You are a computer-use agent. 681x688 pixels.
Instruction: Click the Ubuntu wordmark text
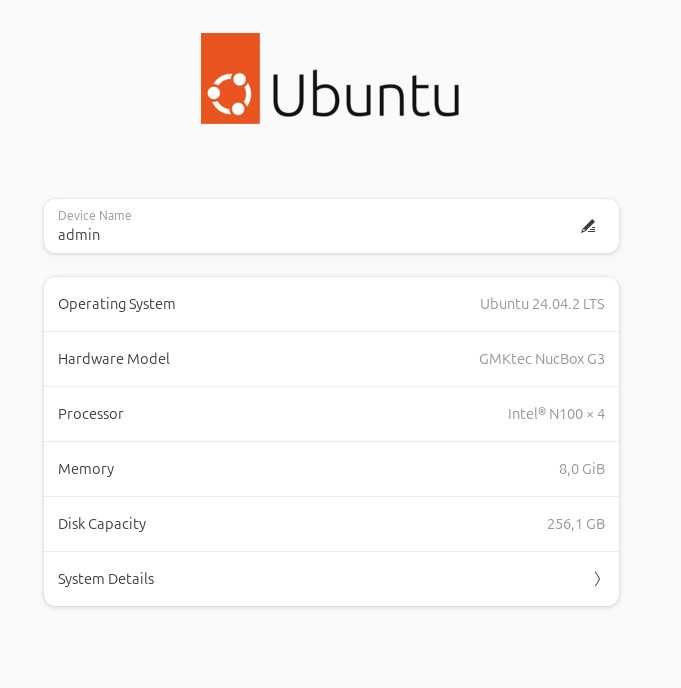[x=366, y=93]
